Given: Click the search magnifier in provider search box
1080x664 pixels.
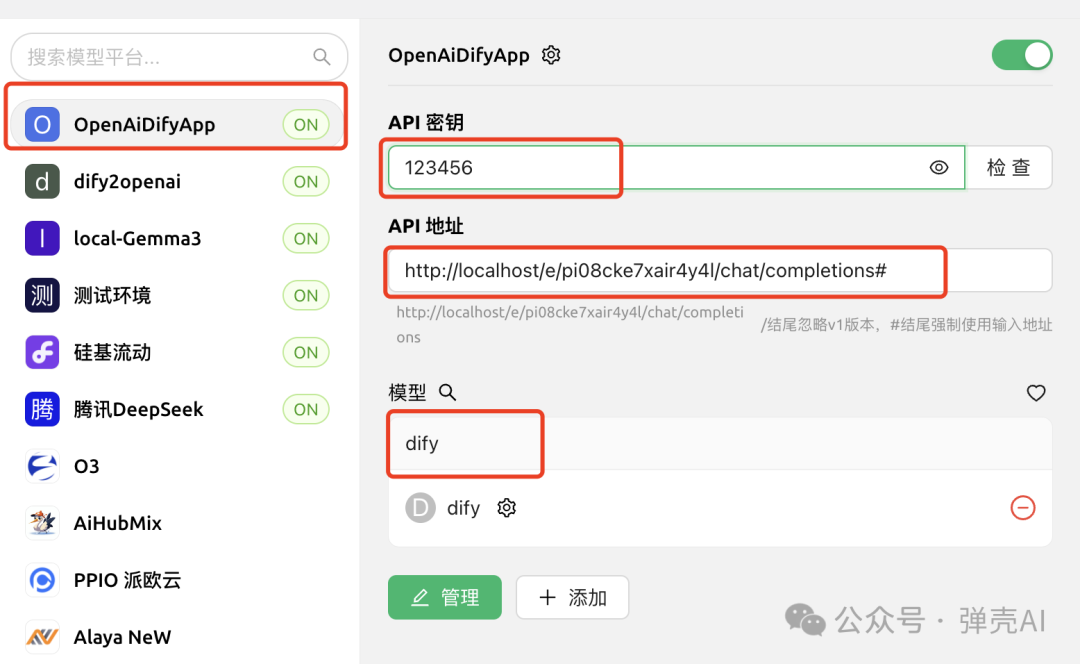Looking at the screenshot, I should [322, 56].
